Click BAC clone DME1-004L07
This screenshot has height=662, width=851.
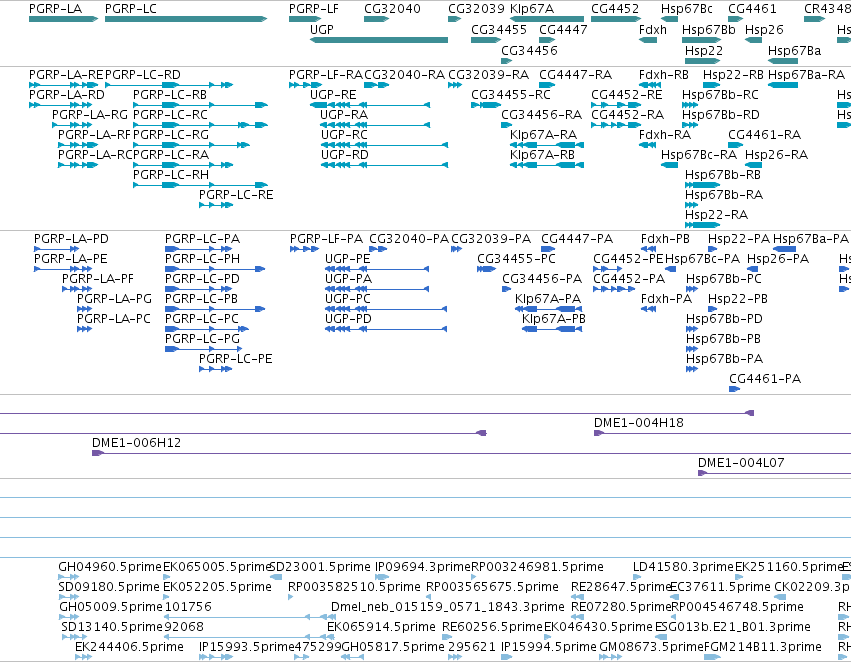coord(774,473)
